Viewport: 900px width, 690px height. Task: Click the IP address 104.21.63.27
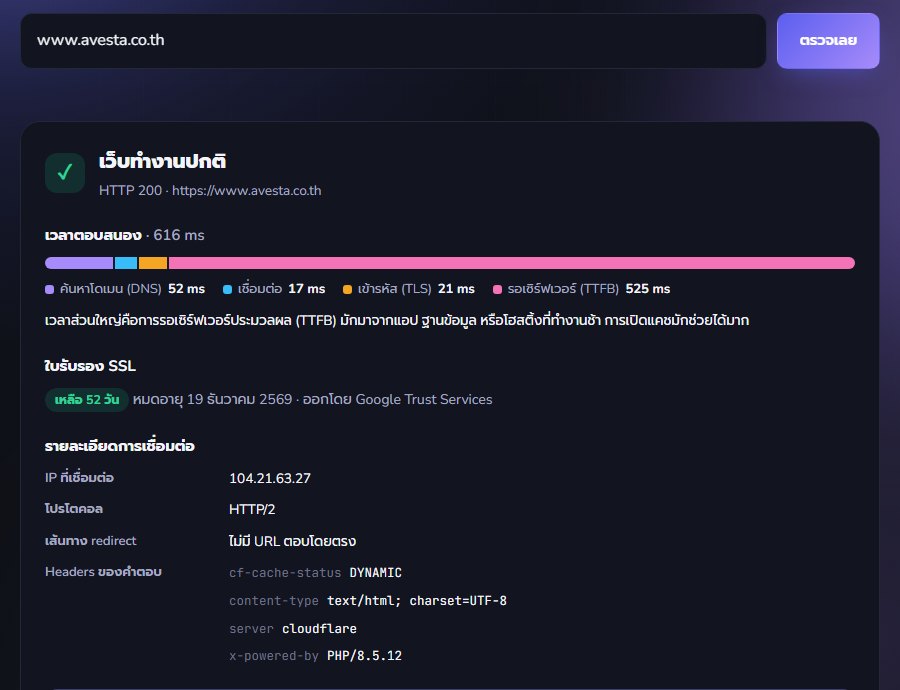[270, 478]
